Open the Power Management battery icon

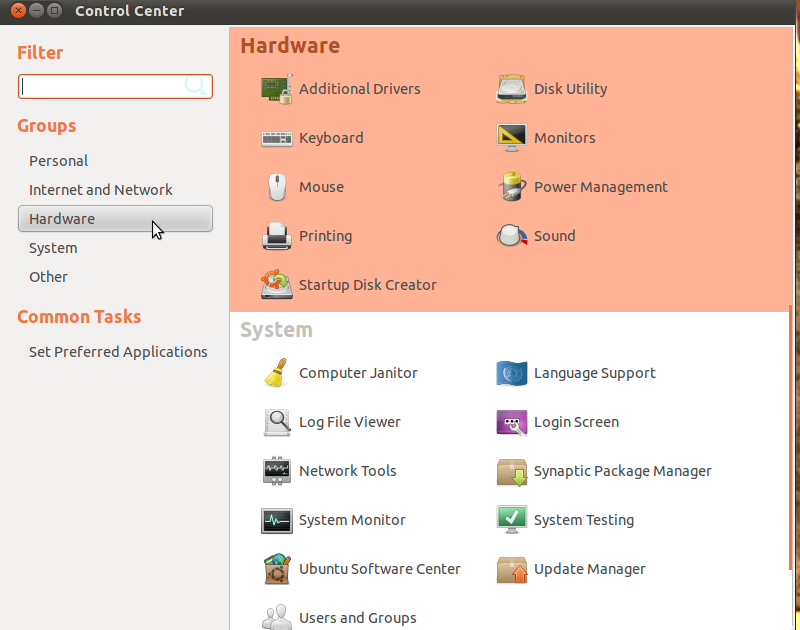click(511, 187)
